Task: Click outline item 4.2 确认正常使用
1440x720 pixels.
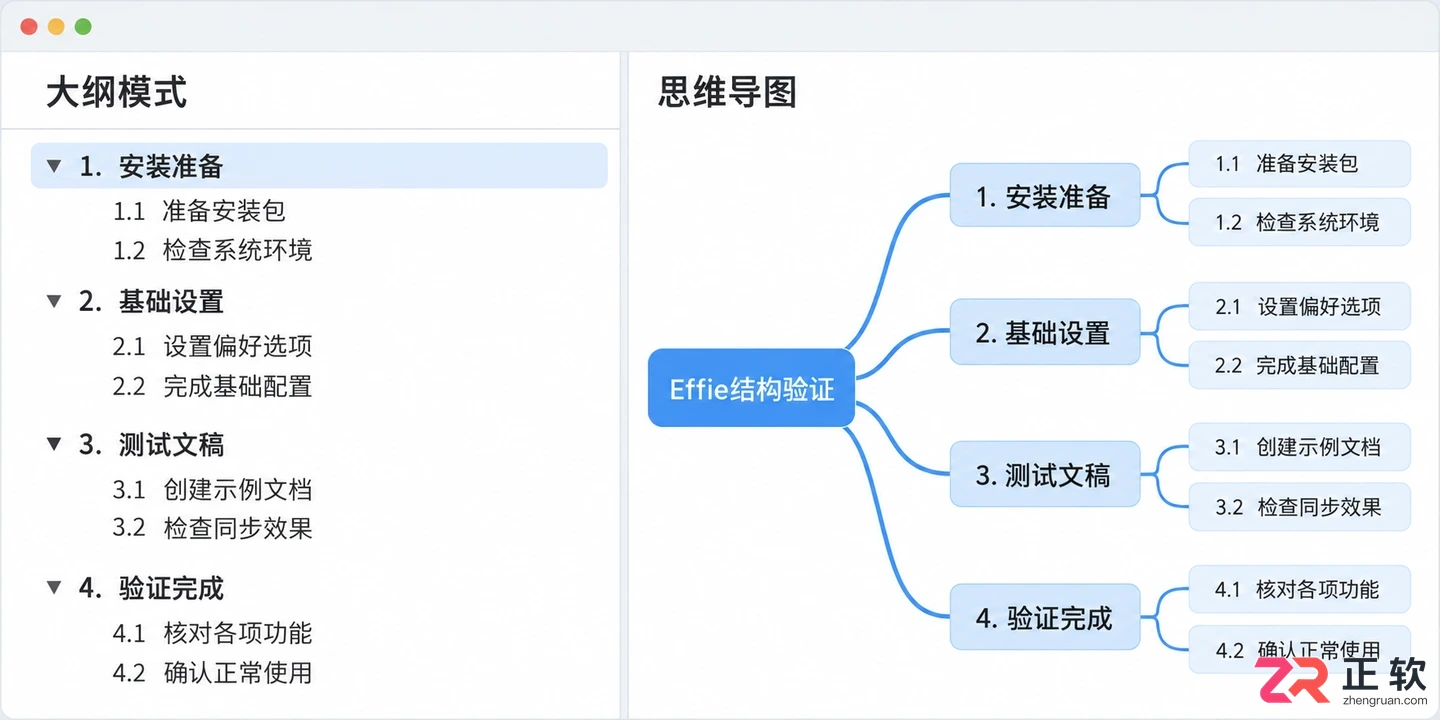Action: 212,673
